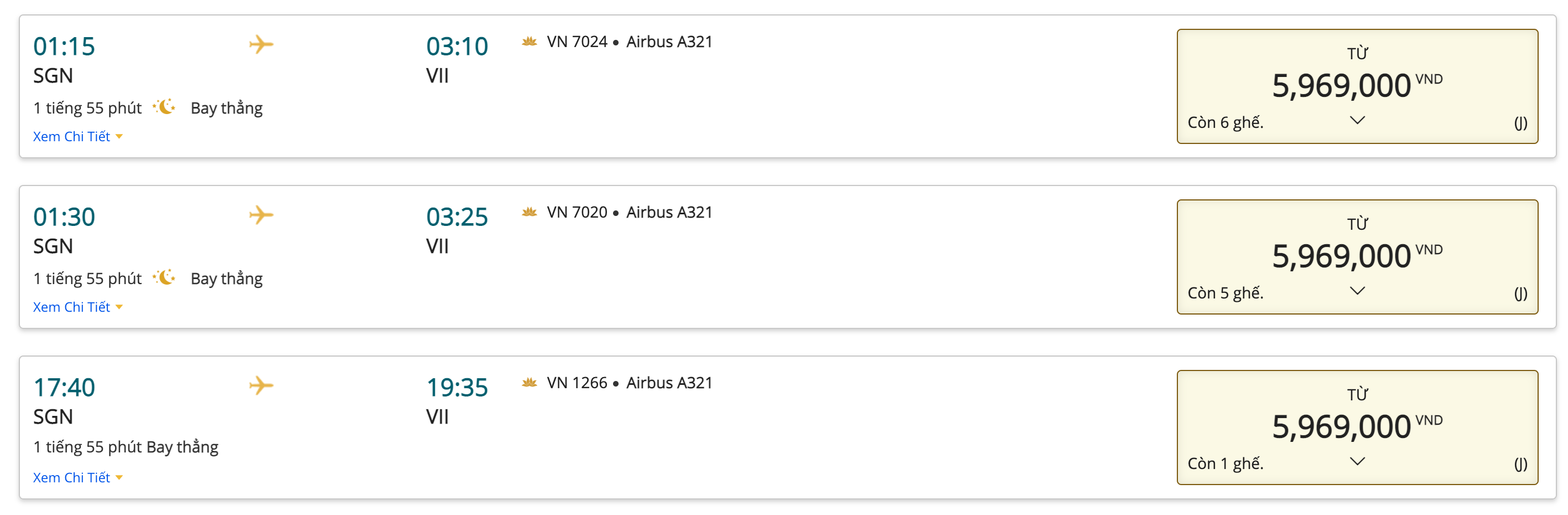Screen dimensions: 1568x515
Task: Click the airplane icon on 01:30 flight
Action: click(x=261, y=215)
